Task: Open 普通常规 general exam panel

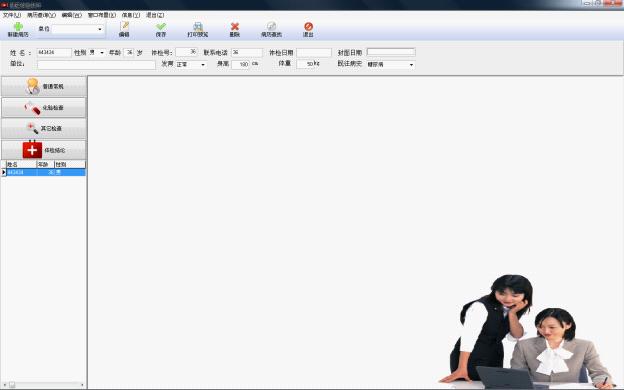Action: coord(44,86)
